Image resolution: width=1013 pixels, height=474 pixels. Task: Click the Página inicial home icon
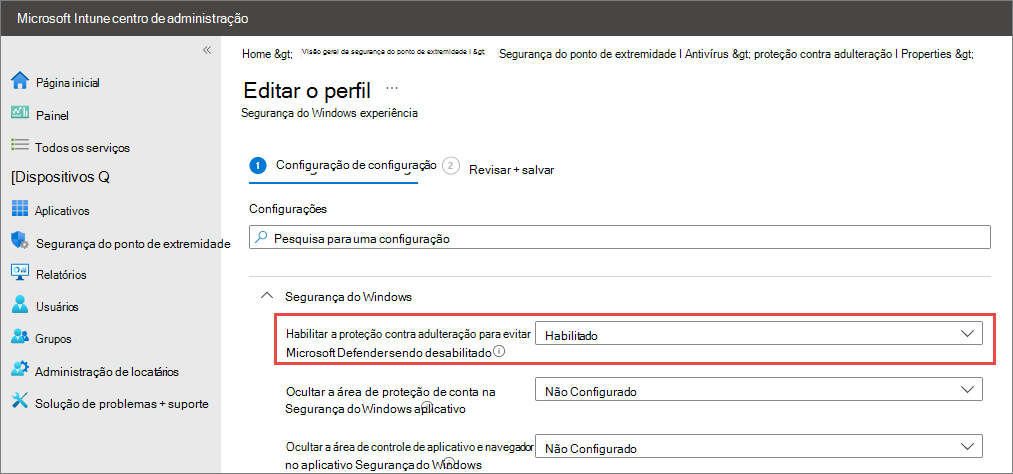(x=20, y=81)
